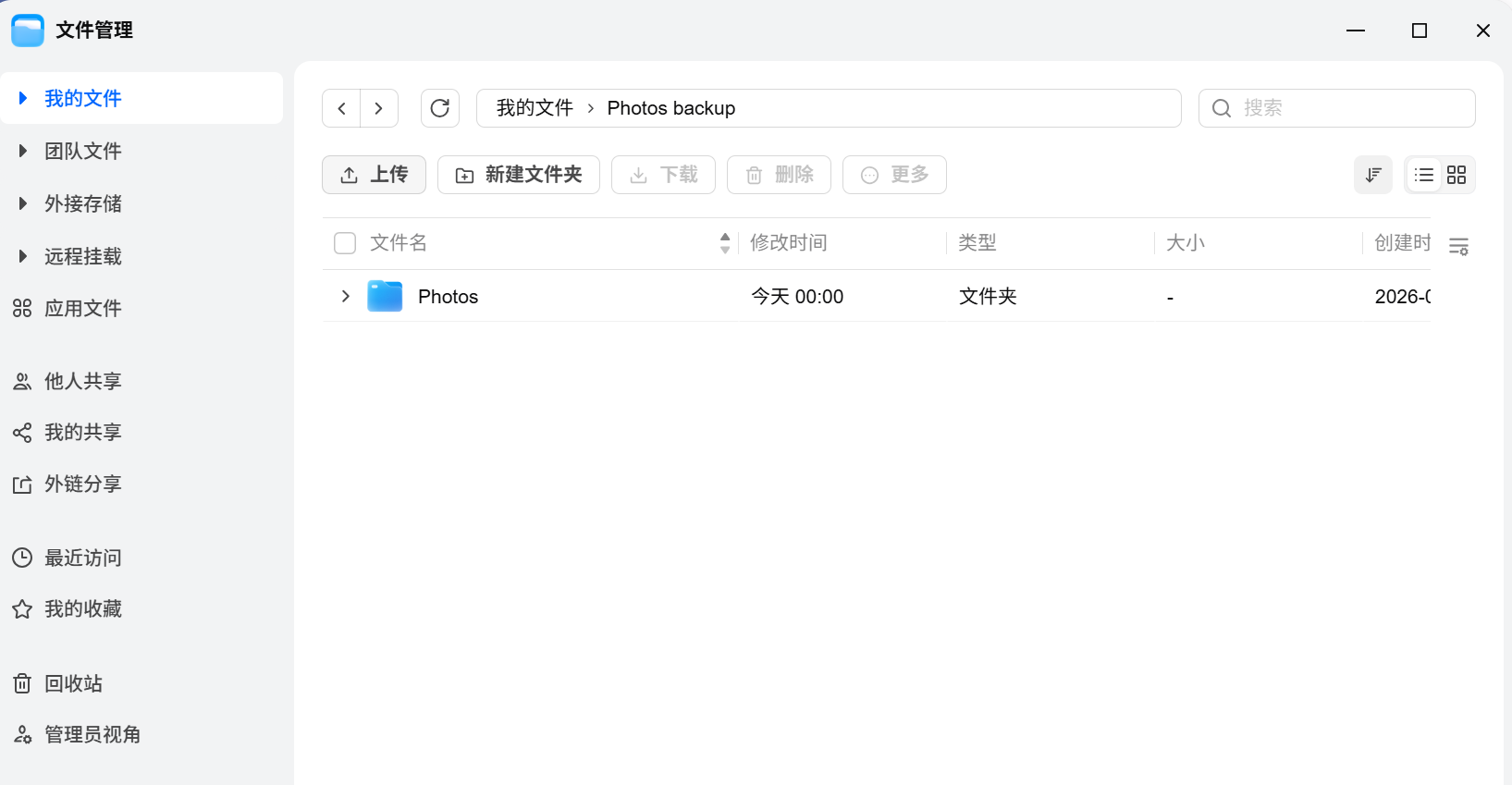Switch to grid view
This screenshot has width=1512, height=785.
coord(1457,175)
